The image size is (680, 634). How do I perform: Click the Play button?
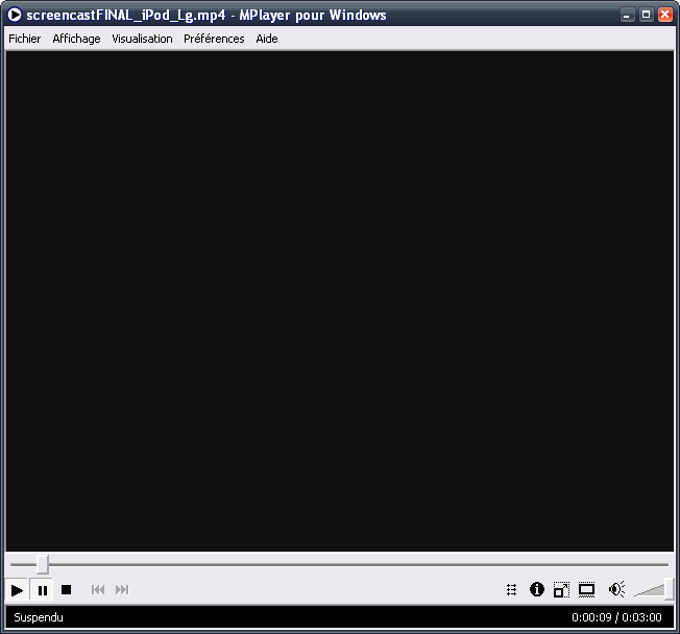tap(16, 590)
